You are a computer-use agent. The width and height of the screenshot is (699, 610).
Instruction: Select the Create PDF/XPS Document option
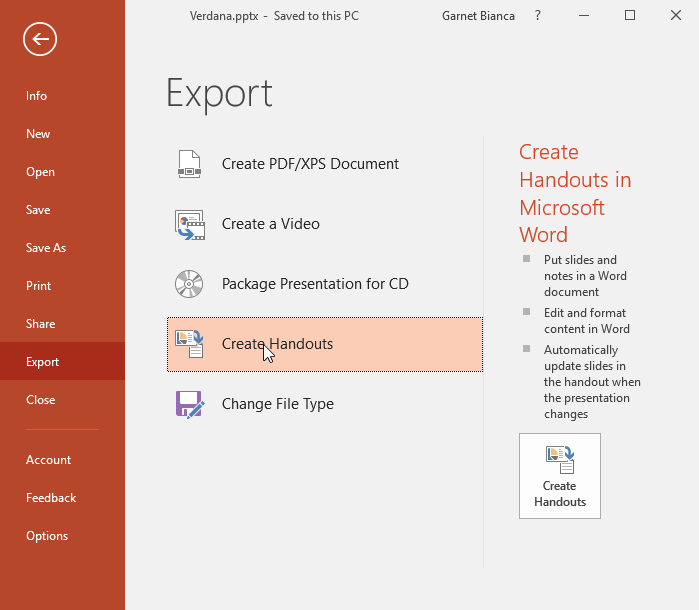click(x=325, y=164)
